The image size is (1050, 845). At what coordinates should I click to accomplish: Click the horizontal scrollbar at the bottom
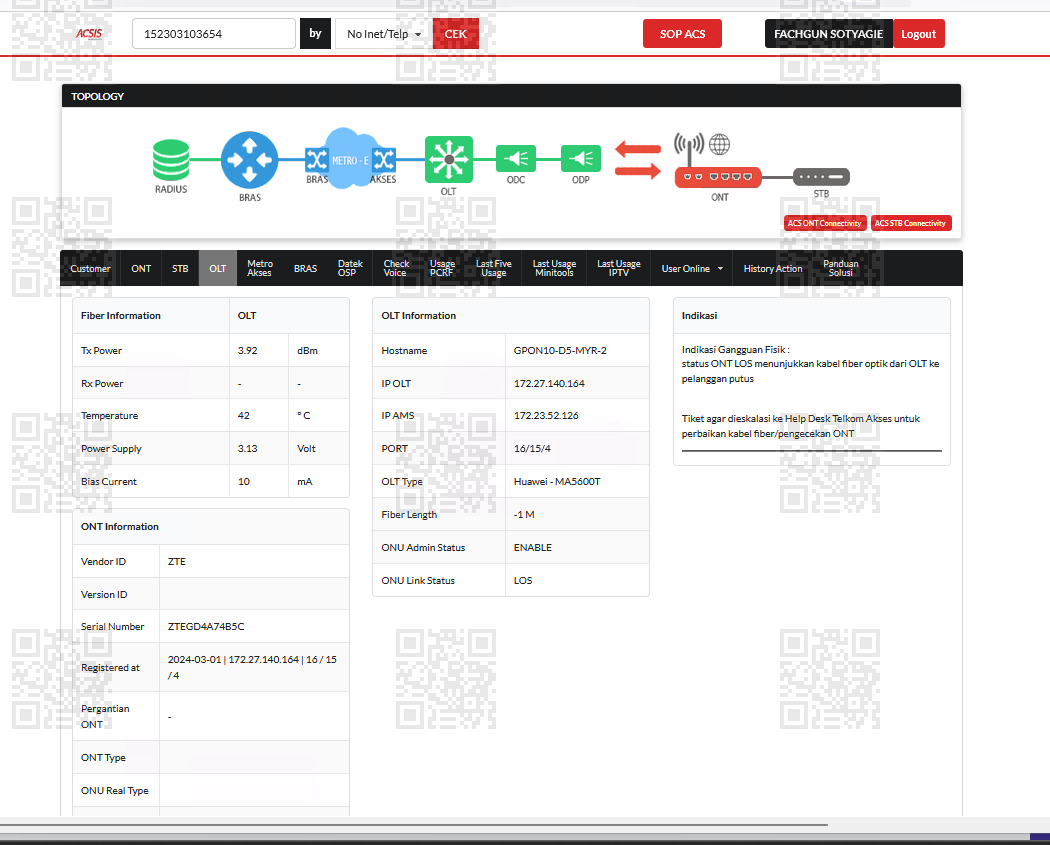tap(414, 825)
